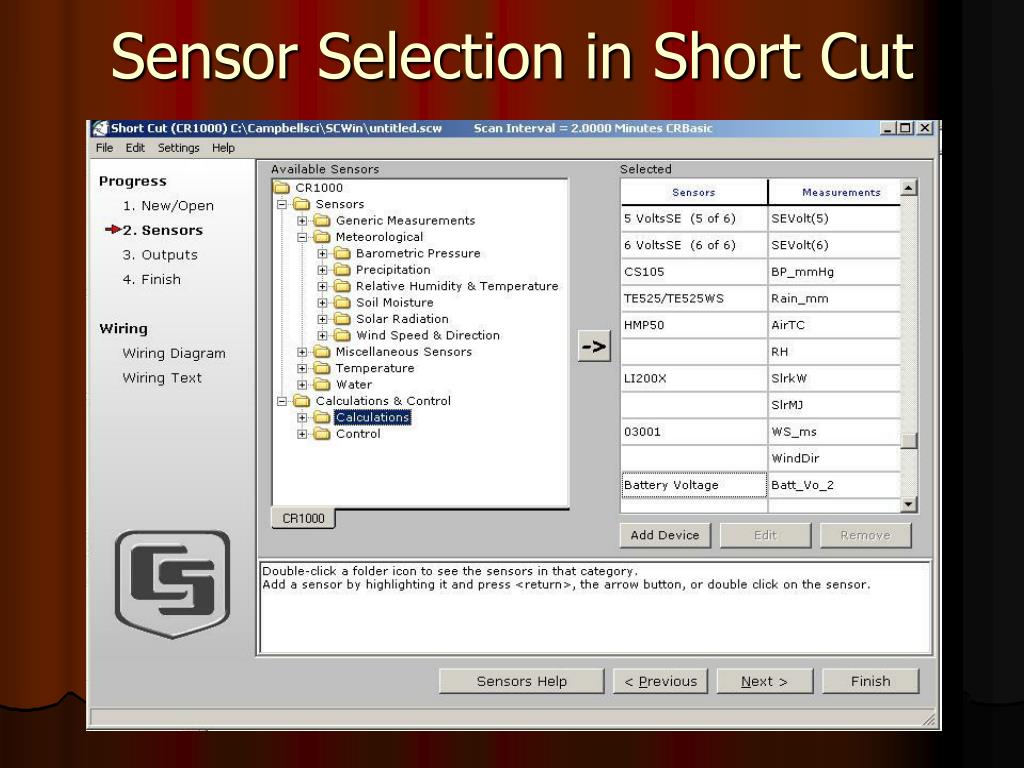Open the Edit menu
This screenshot has width=1024, height=768.
[x=135, y=148]
